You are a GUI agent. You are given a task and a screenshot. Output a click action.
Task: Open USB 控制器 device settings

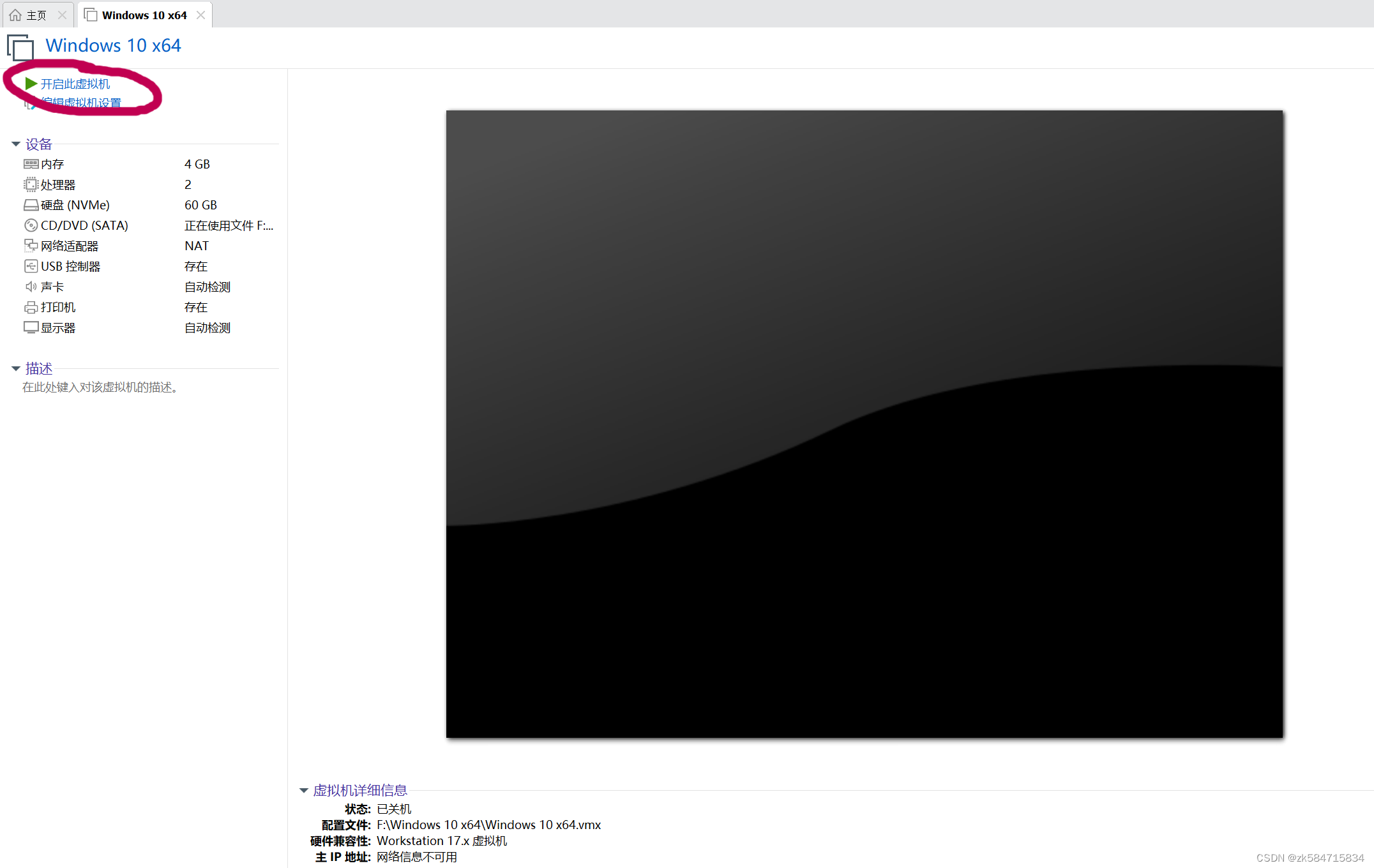pos(71,266)
